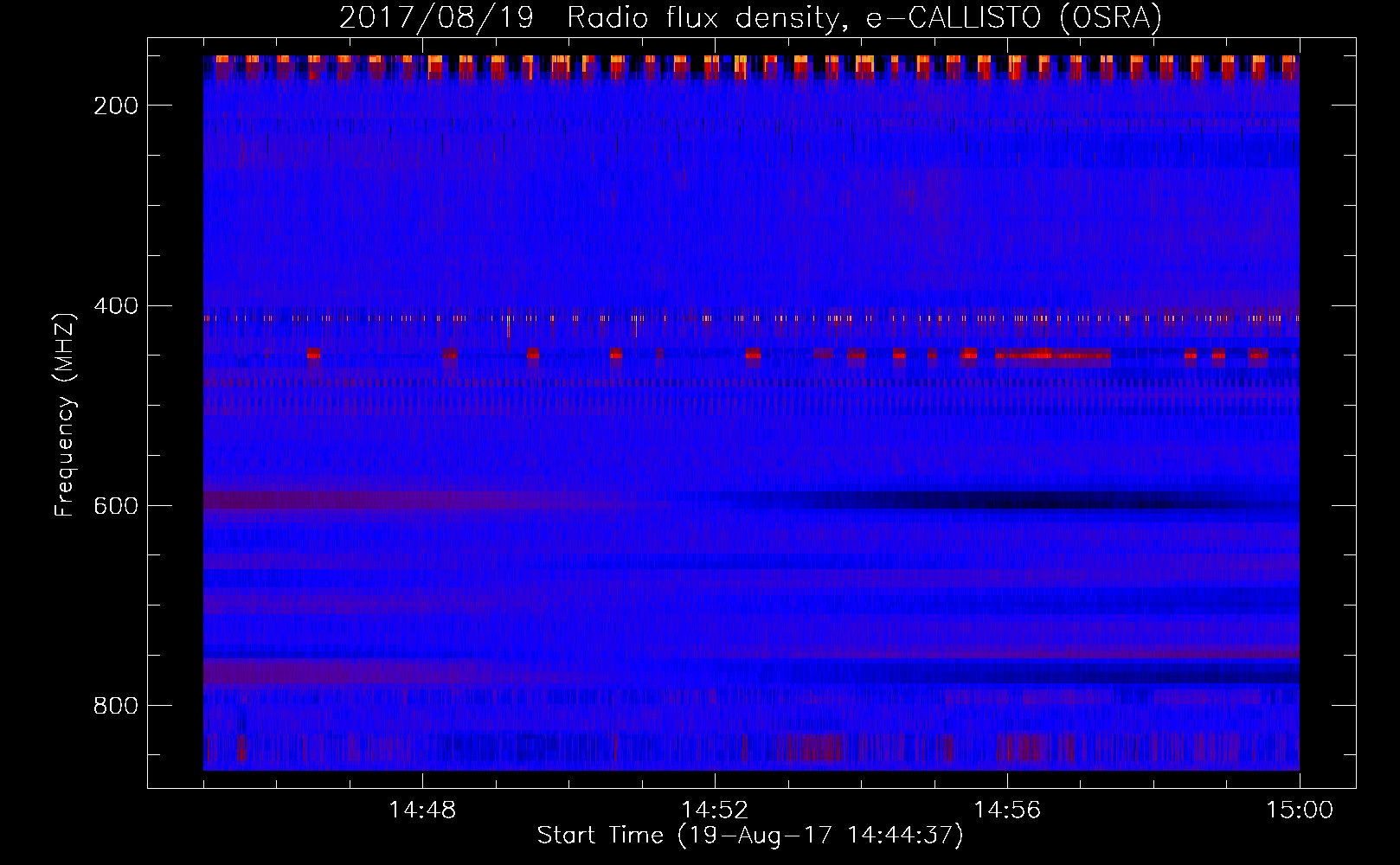
Task: Click the 600 frequency tick label
Action: [115, 506]
